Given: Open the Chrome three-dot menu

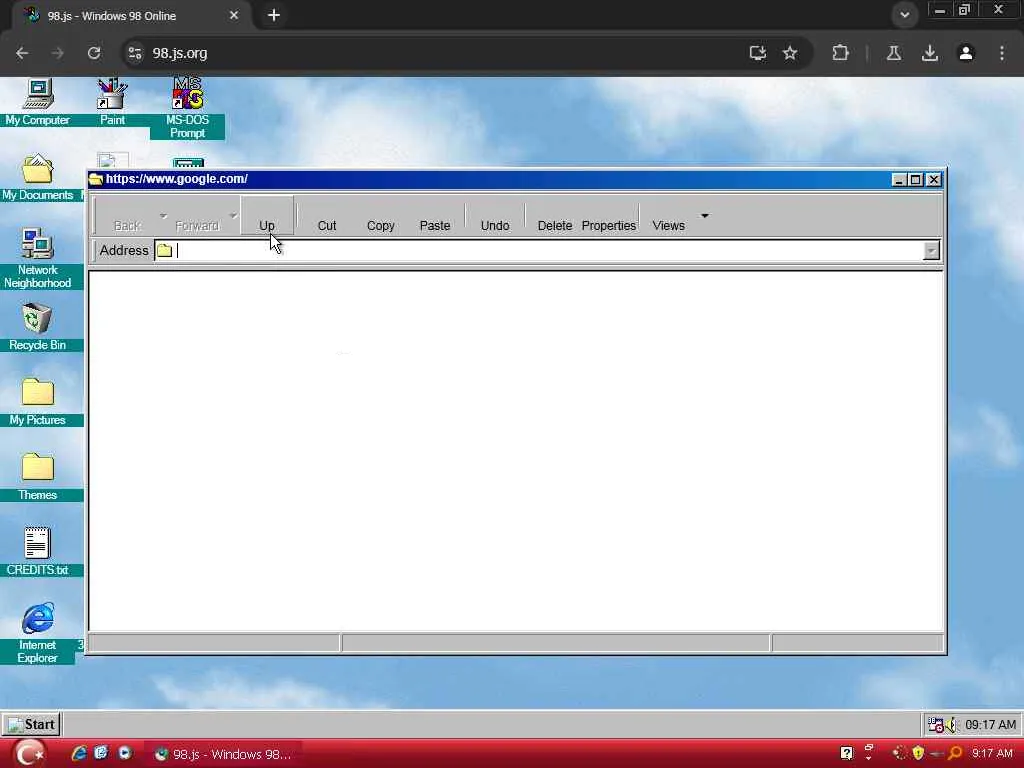Looking at the screenshot, I should click(1002, 54).
